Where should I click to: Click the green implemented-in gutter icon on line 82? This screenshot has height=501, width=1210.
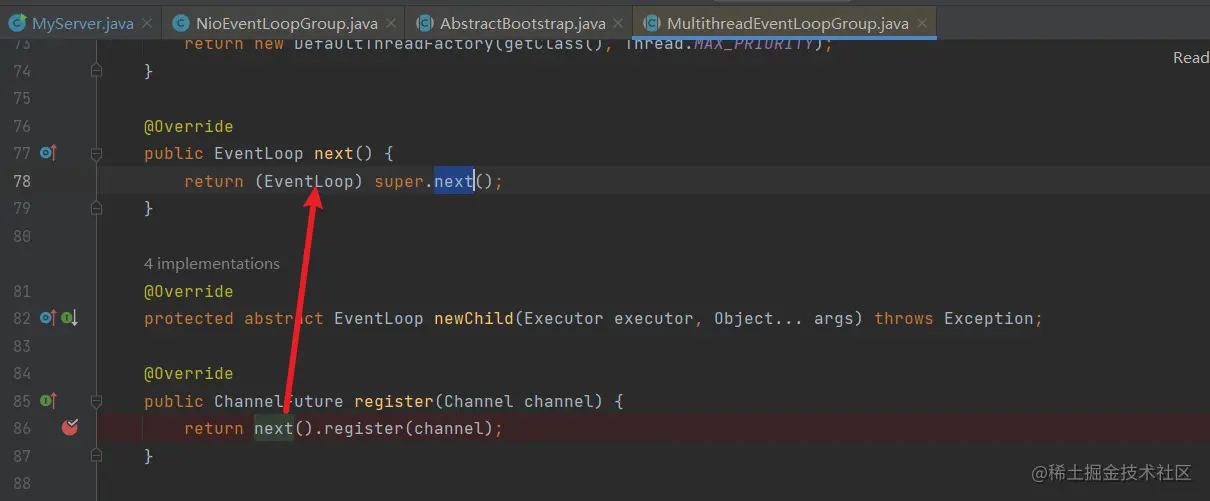click(70, 318)
